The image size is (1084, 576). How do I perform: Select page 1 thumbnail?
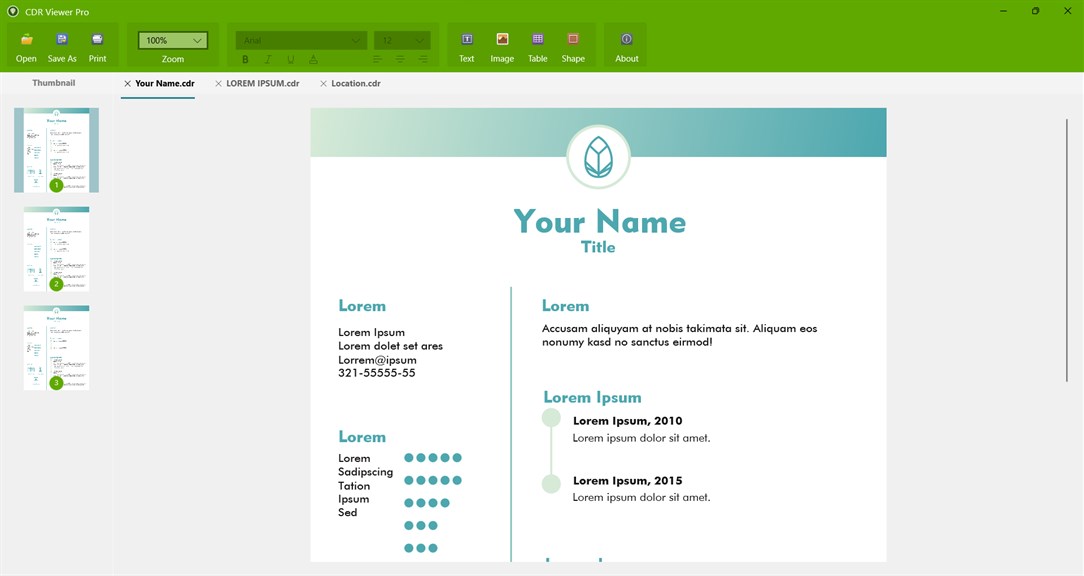57,150
